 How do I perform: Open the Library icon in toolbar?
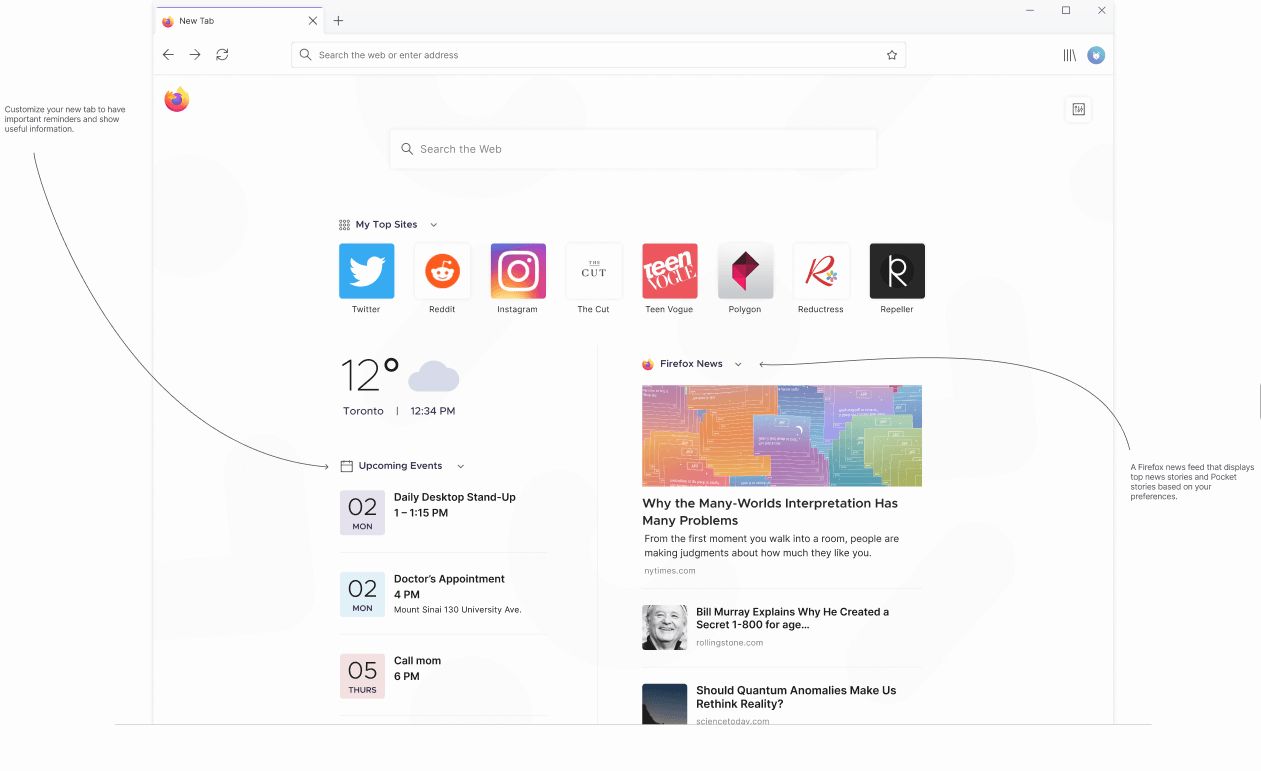tap(1069, 55)
